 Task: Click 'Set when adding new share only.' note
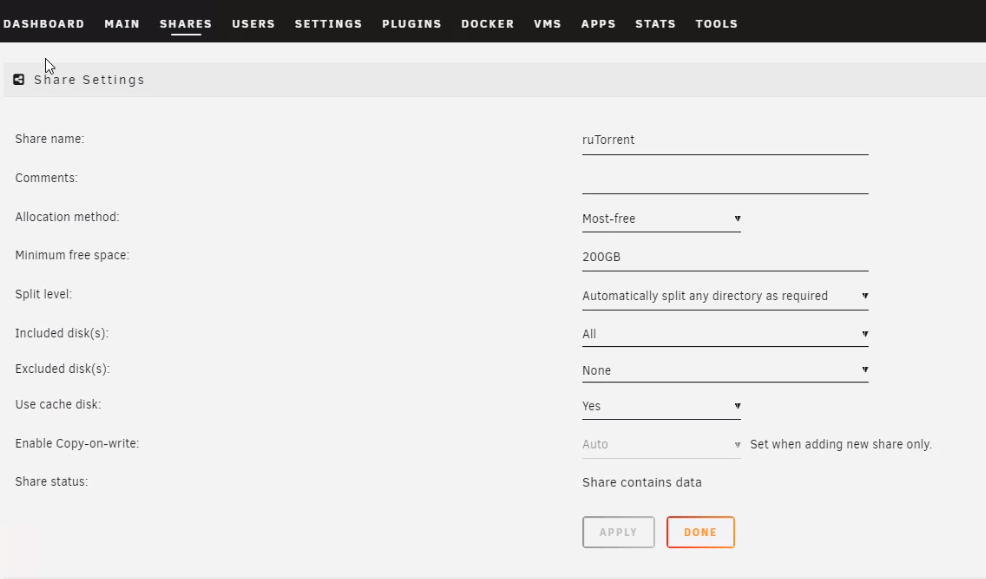pos(841,444)
